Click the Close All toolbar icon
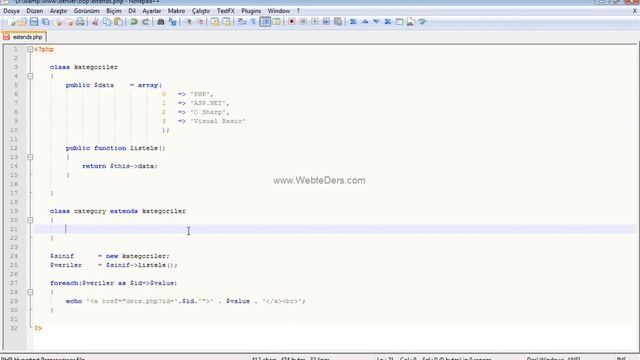 [x=69, y=22]
